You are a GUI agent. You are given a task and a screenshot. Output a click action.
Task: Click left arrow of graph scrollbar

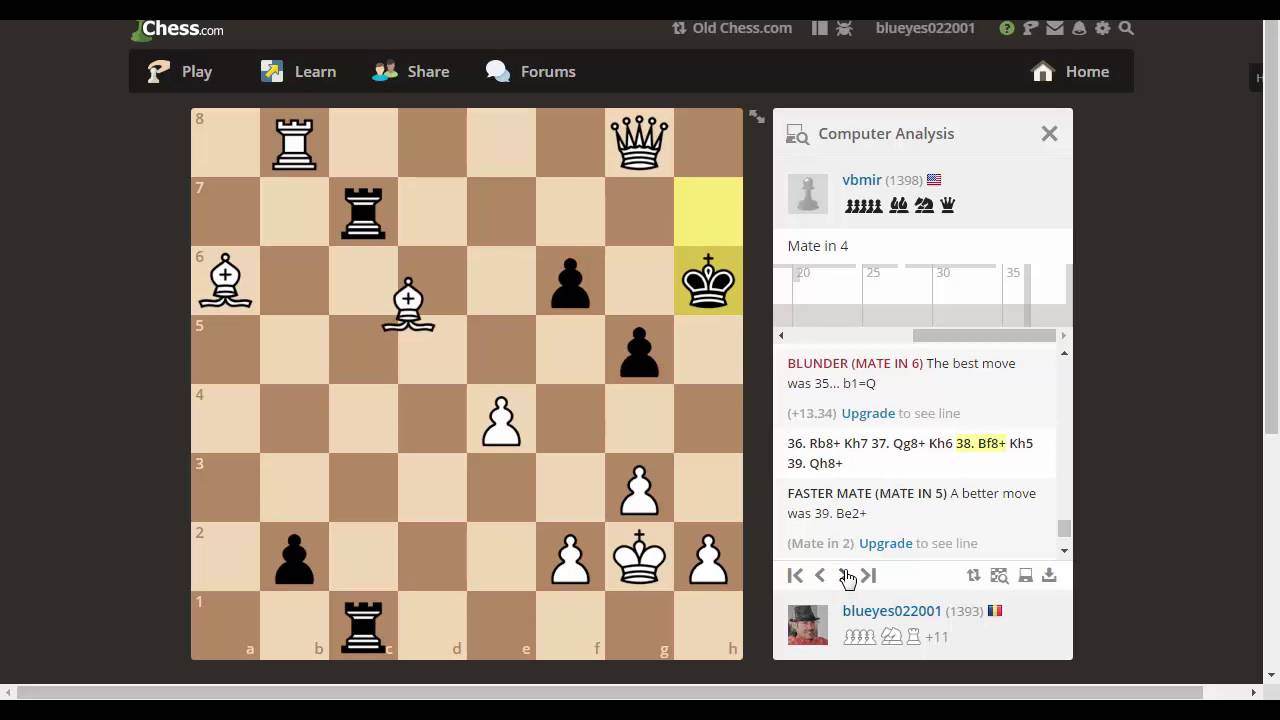pyautogui.click(x=781, y=336)
